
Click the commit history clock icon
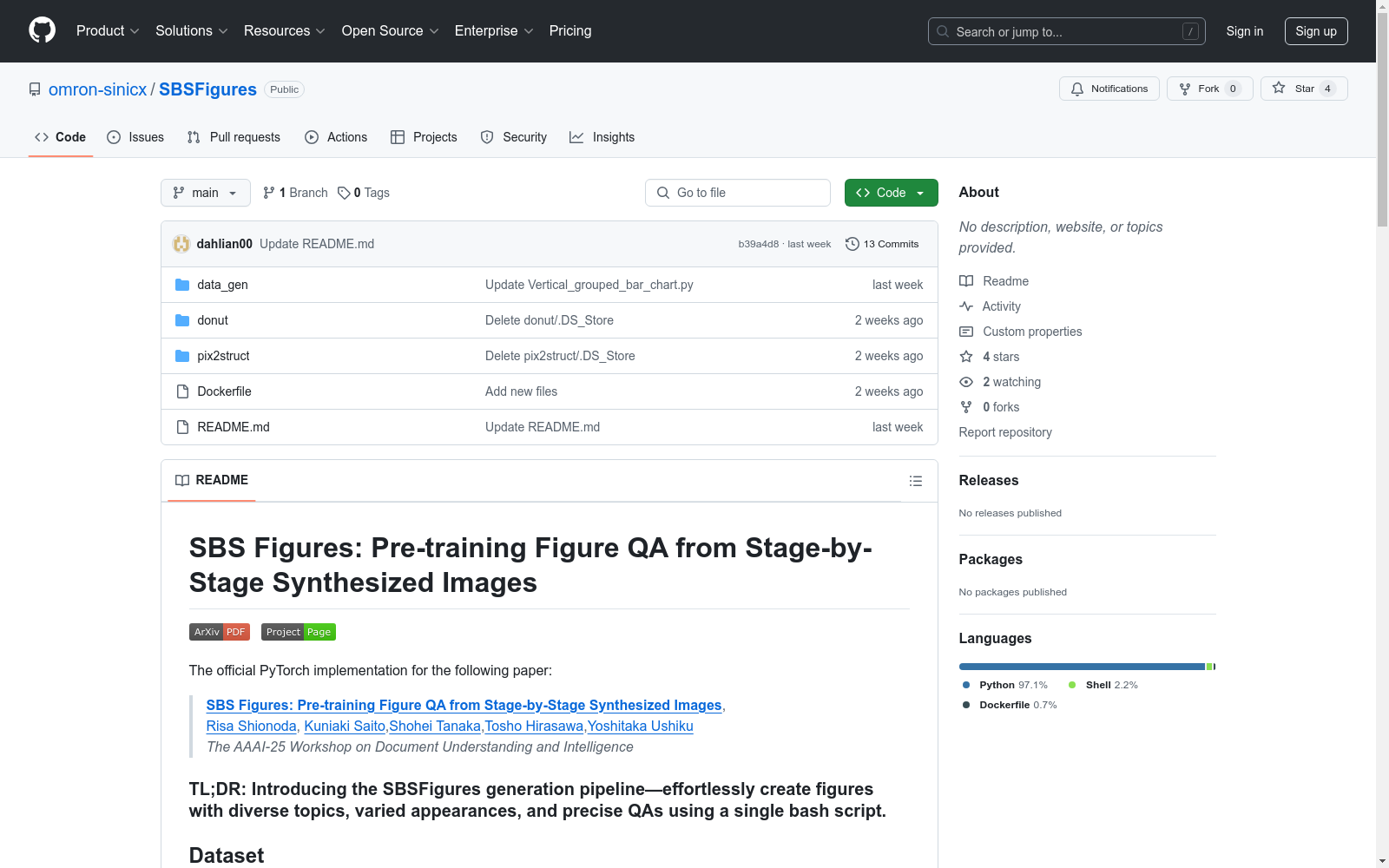tap(852, 244)
